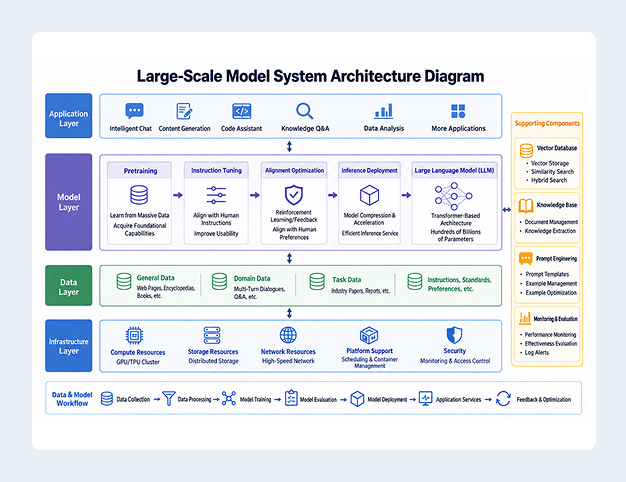Screen dimensions: 626x482
Task: Click the Alignment Optimization card header
Action: point(294,170)
